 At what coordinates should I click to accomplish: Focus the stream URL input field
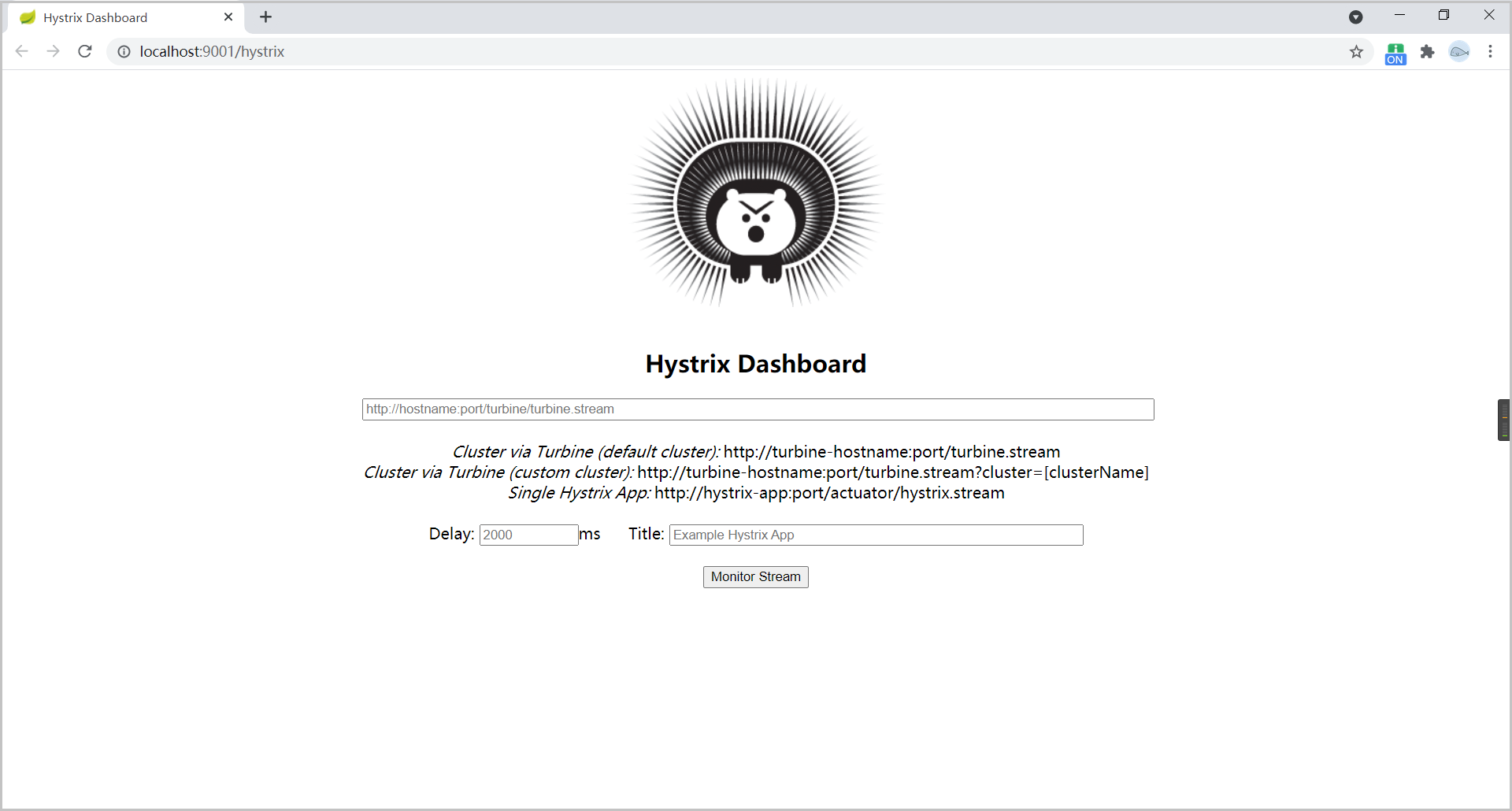(x=758, y=409)
